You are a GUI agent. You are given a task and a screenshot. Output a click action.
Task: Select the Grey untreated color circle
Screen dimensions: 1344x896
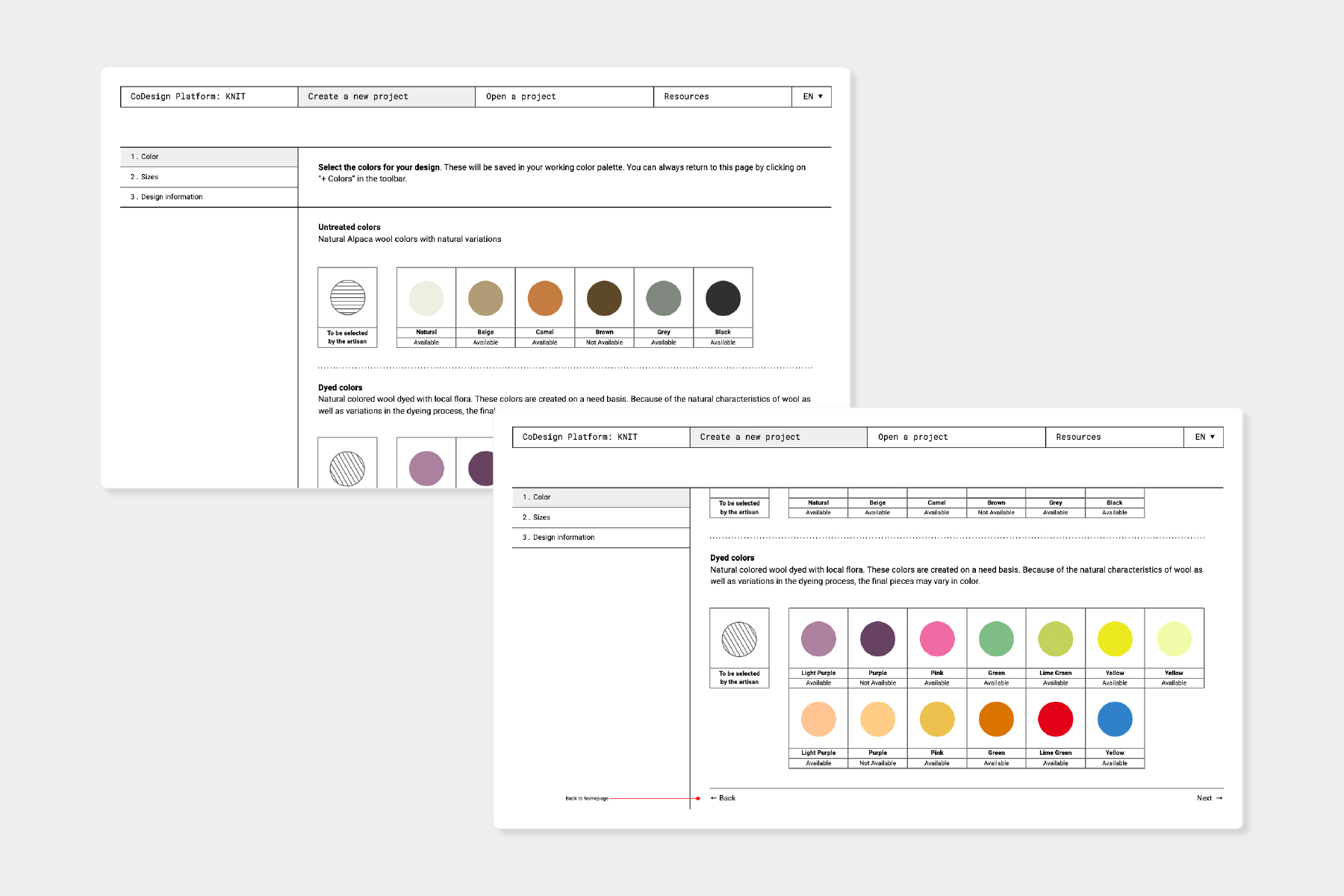pos(663,298)
